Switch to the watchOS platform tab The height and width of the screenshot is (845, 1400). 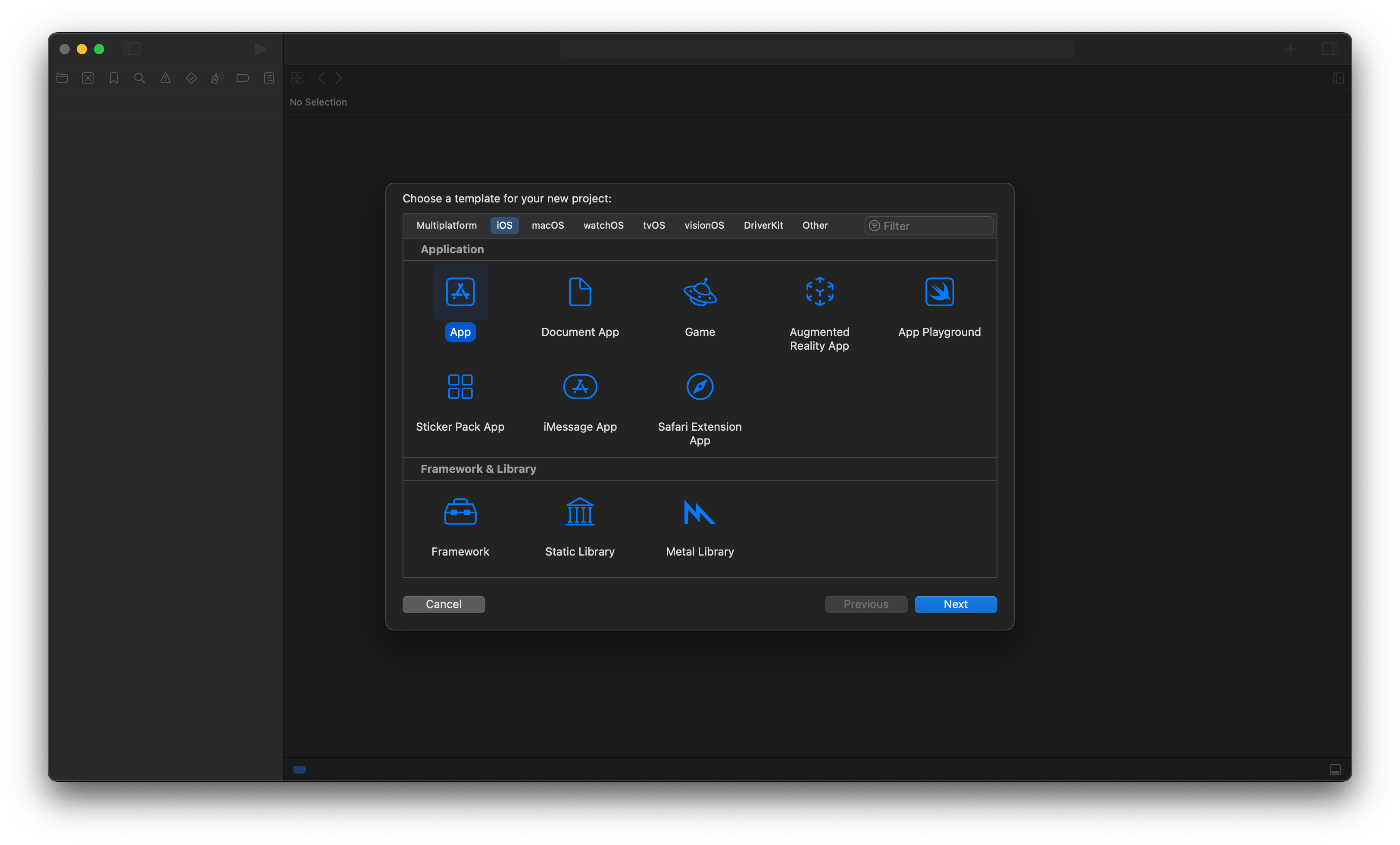tap(604, 226)
